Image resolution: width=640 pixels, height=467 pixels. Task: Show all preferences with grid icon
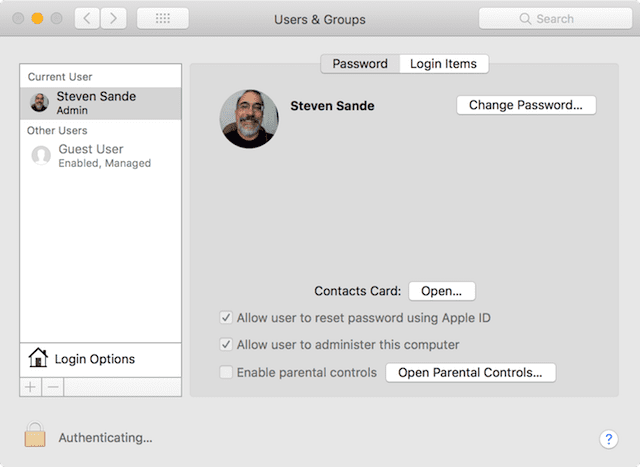click(163, 19)
